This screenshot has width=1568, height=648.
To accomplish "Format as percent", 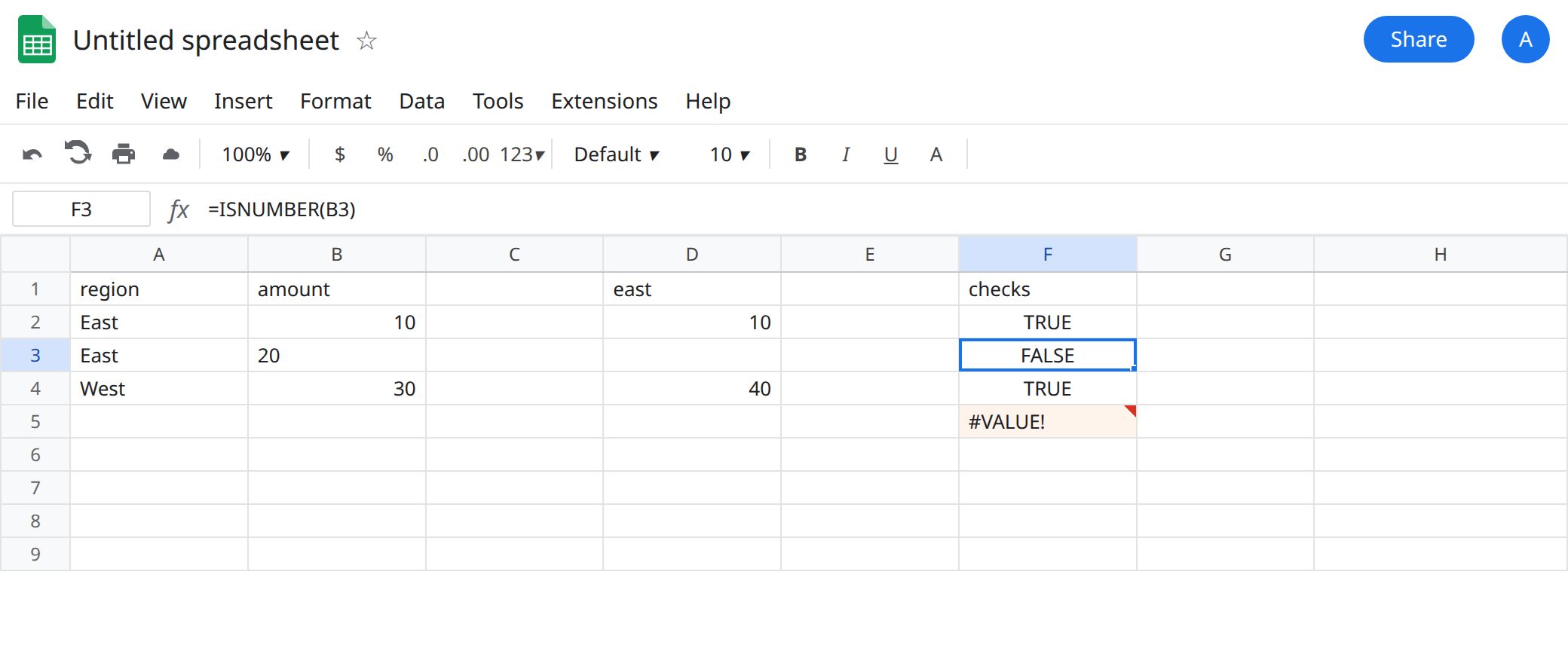I will click(385, 154).
